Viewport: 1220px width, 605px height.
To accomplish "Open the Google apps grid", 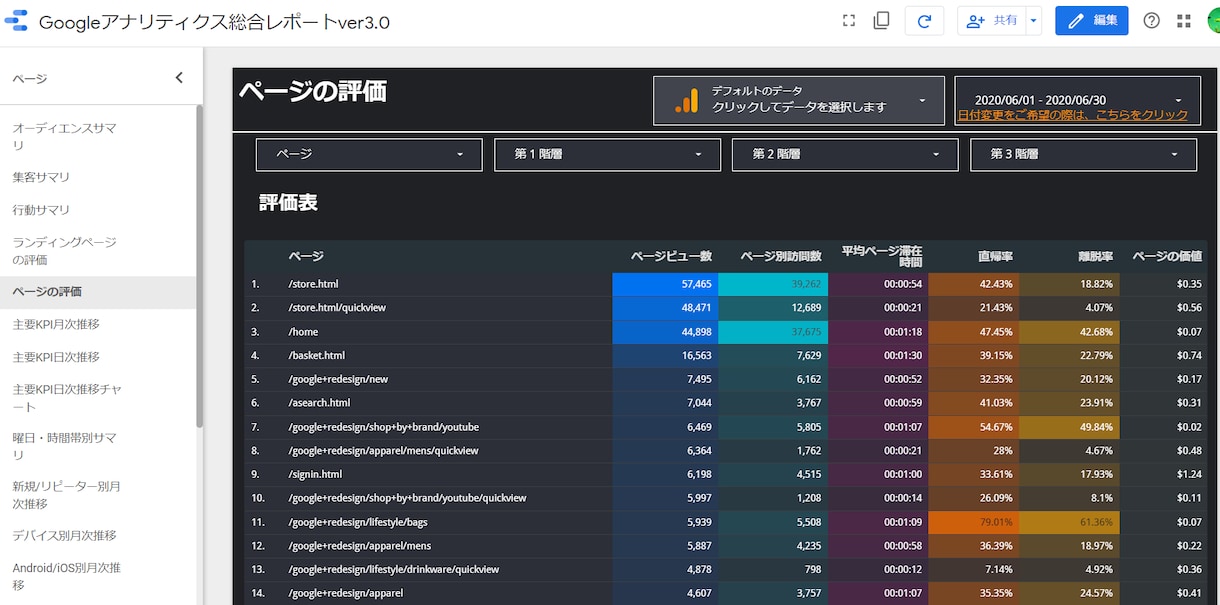I will 1184,20.
